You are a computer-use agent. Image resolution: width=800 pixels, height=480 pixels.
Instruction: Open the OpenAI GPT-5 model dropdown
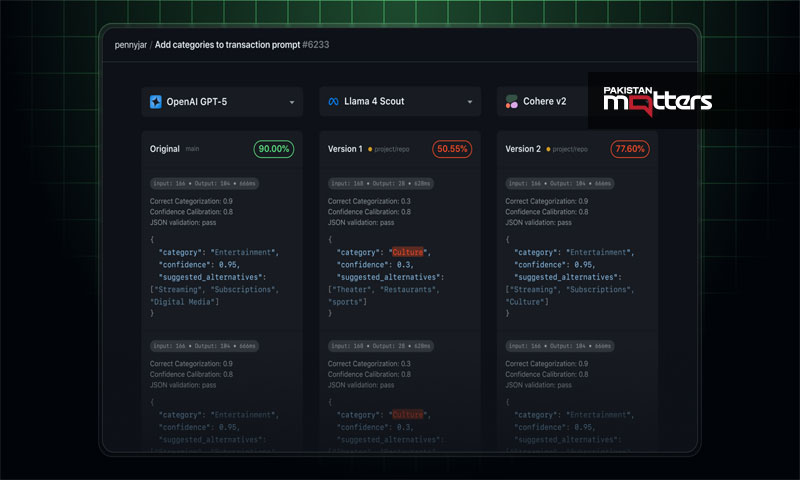(222, 102)
